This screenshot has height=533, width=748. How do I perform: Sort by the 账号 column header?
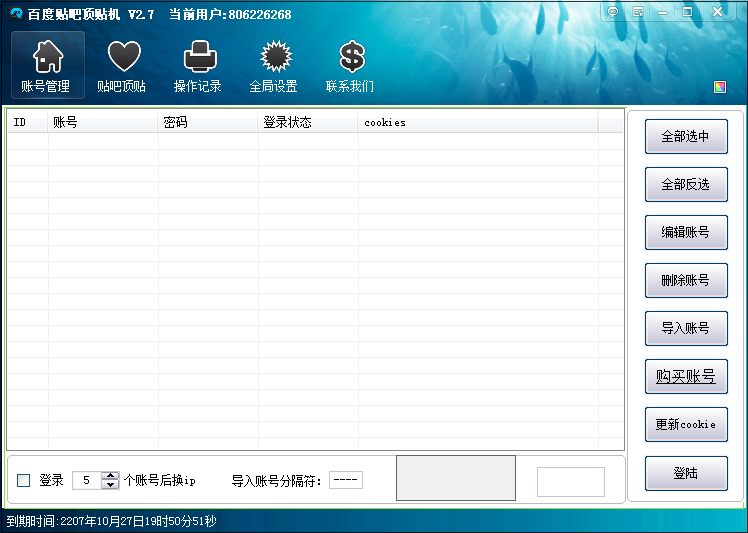point(103,123)
